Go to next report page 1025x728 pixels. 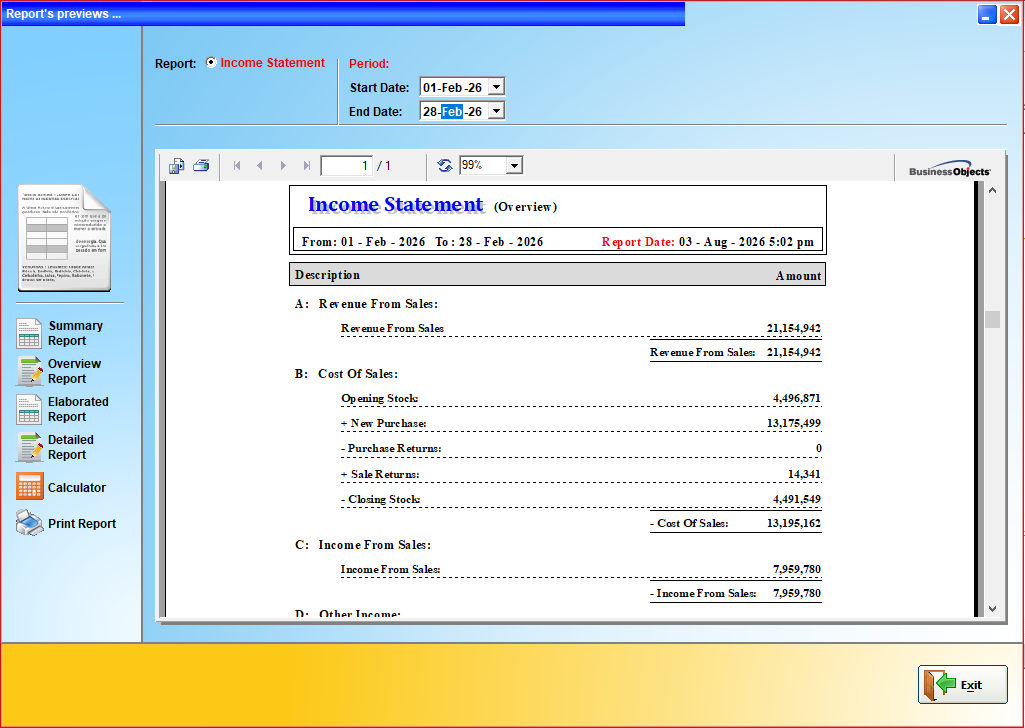(x=283, y=166)
